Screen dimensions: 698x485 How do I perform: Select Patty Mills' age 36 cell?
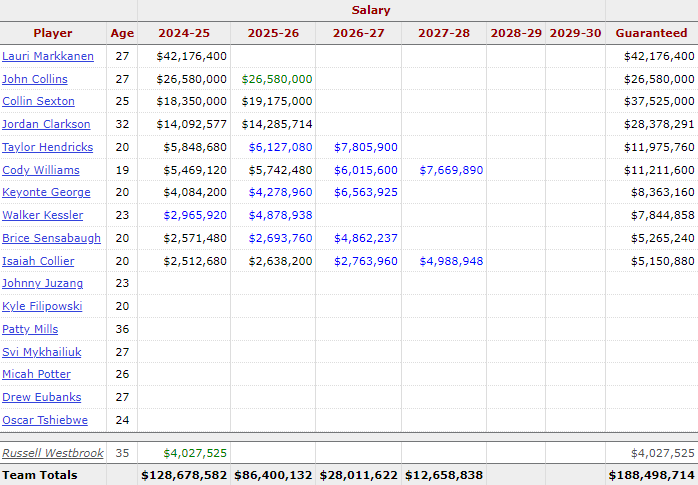click(122, 329)
